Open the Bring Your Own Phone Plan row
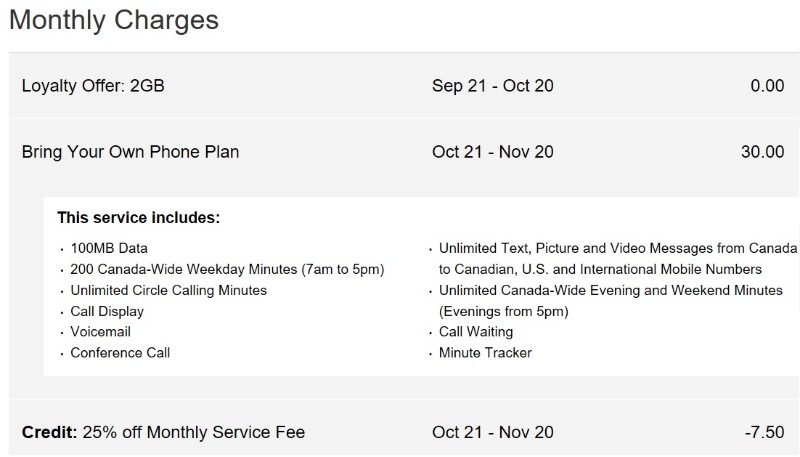The height and width of the screenshot is (457, 800). click(404, 152)
